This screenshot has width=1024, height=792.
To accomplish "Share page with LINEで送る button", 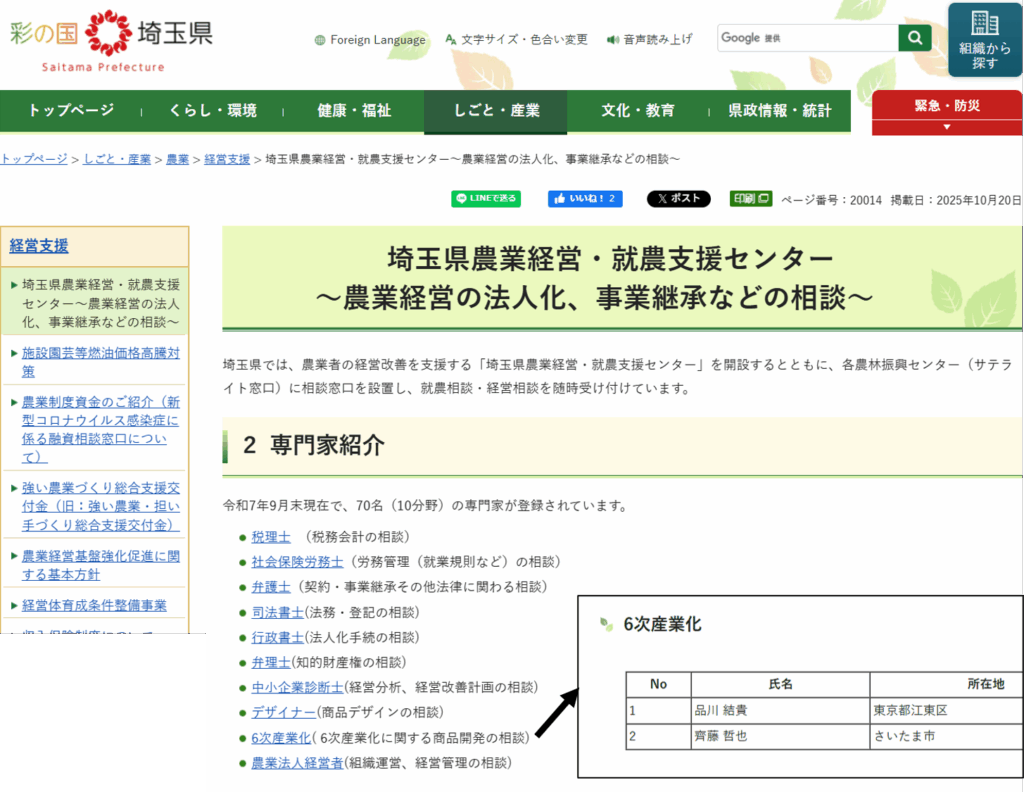I will click(486, 199).
